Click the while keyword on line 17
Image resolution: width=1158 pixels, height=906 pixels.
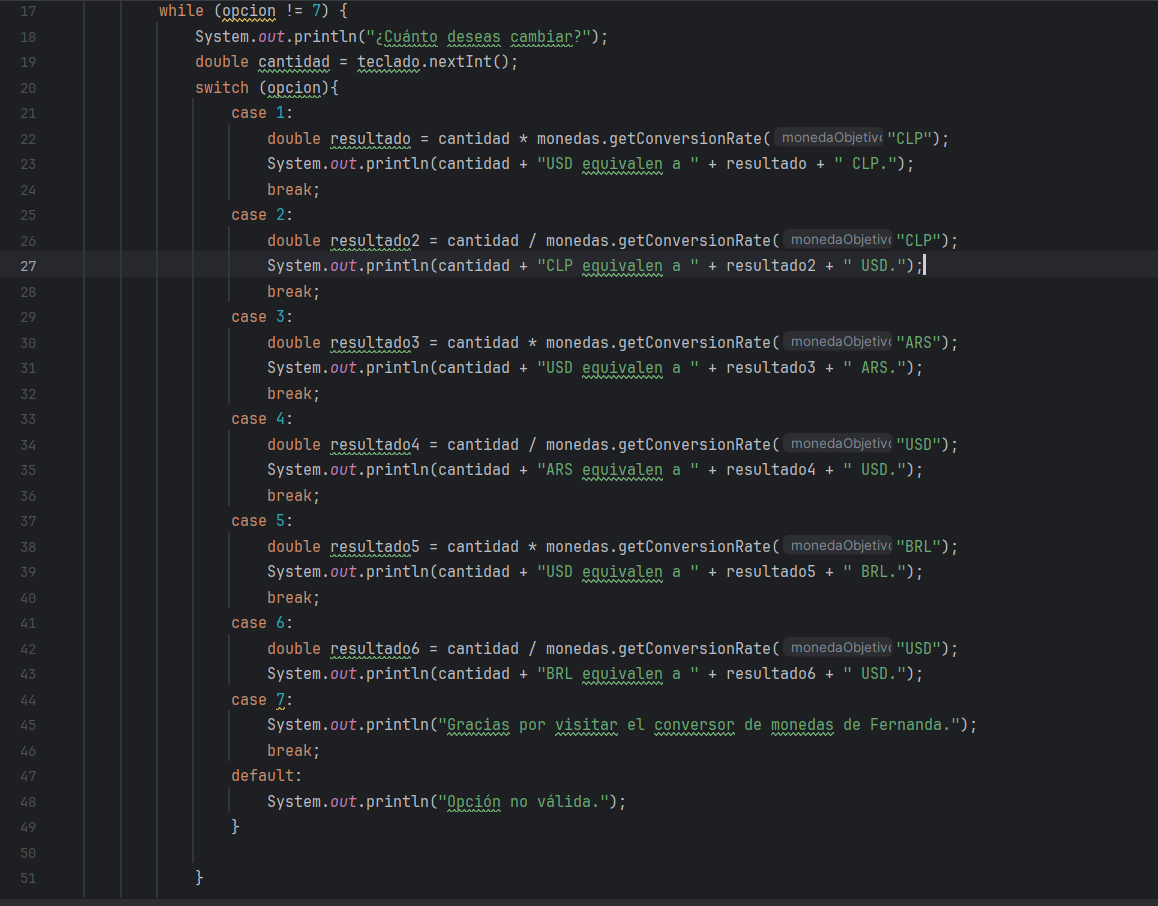pos(181,11)
